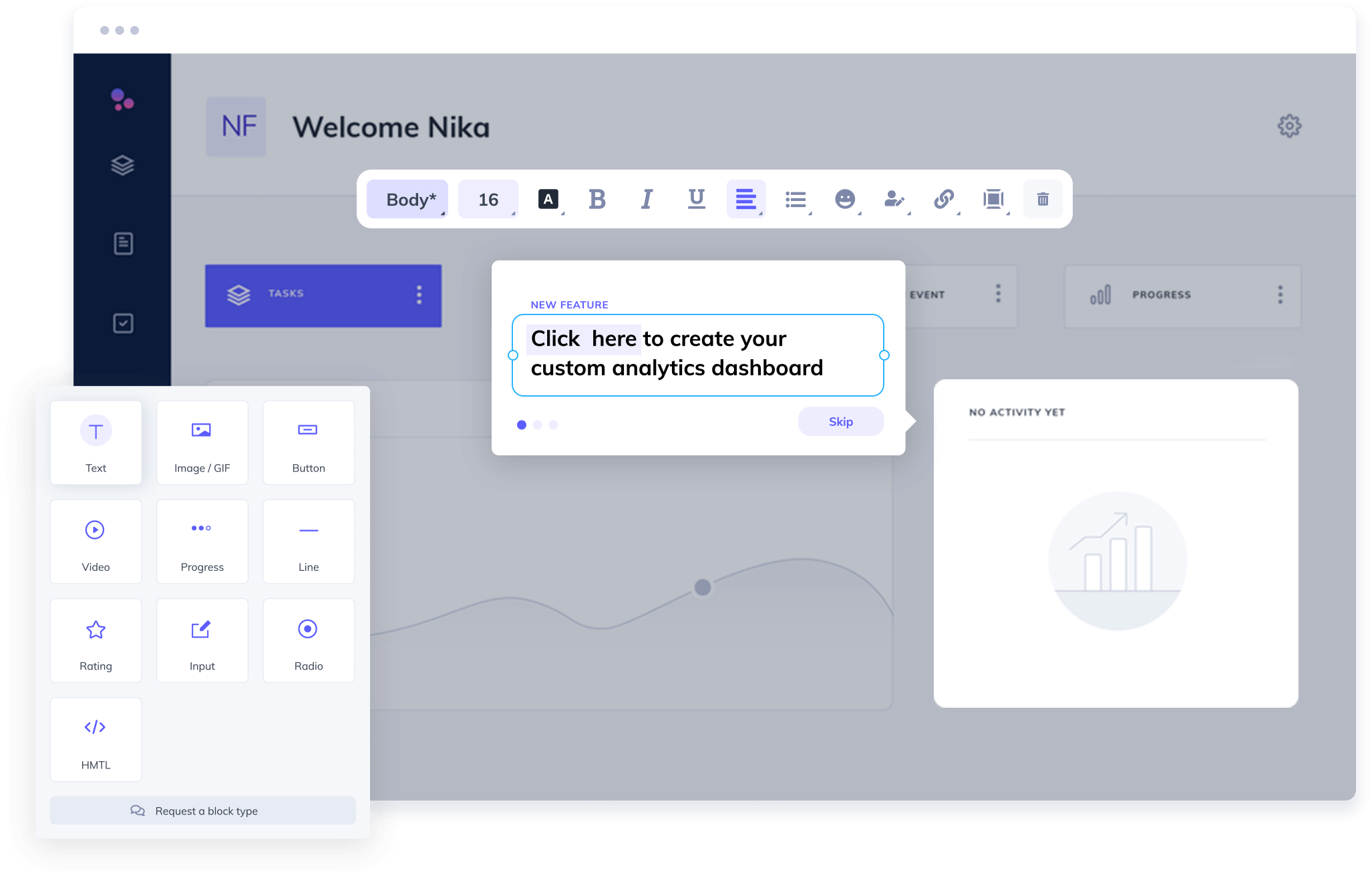The height and width of the screenshot is (878, 1372).
Task: Click the first pagination dot in the tooltip
Action: click(522, 425)
